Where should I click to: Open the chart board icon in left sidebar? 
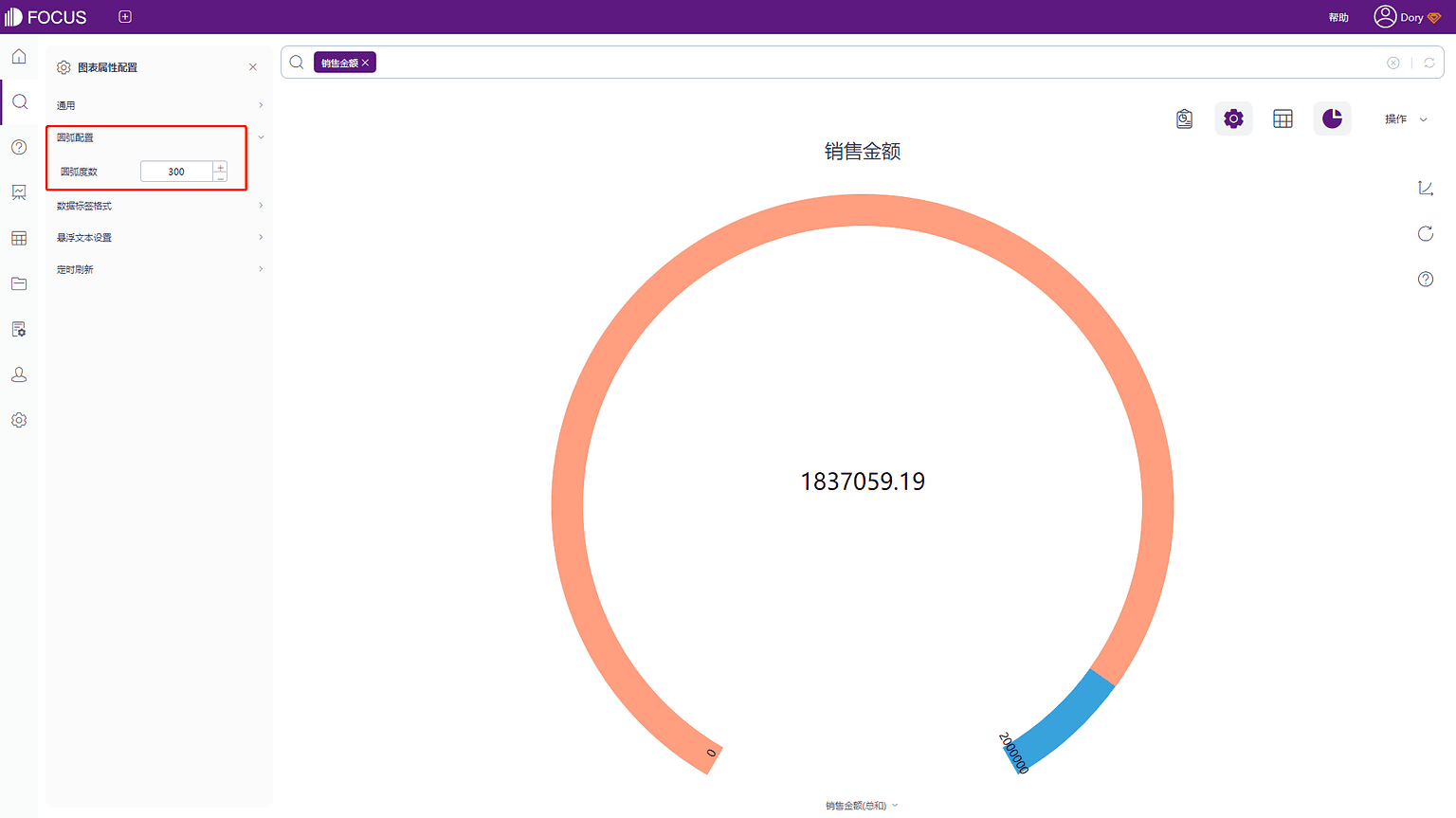coord(19,192)
